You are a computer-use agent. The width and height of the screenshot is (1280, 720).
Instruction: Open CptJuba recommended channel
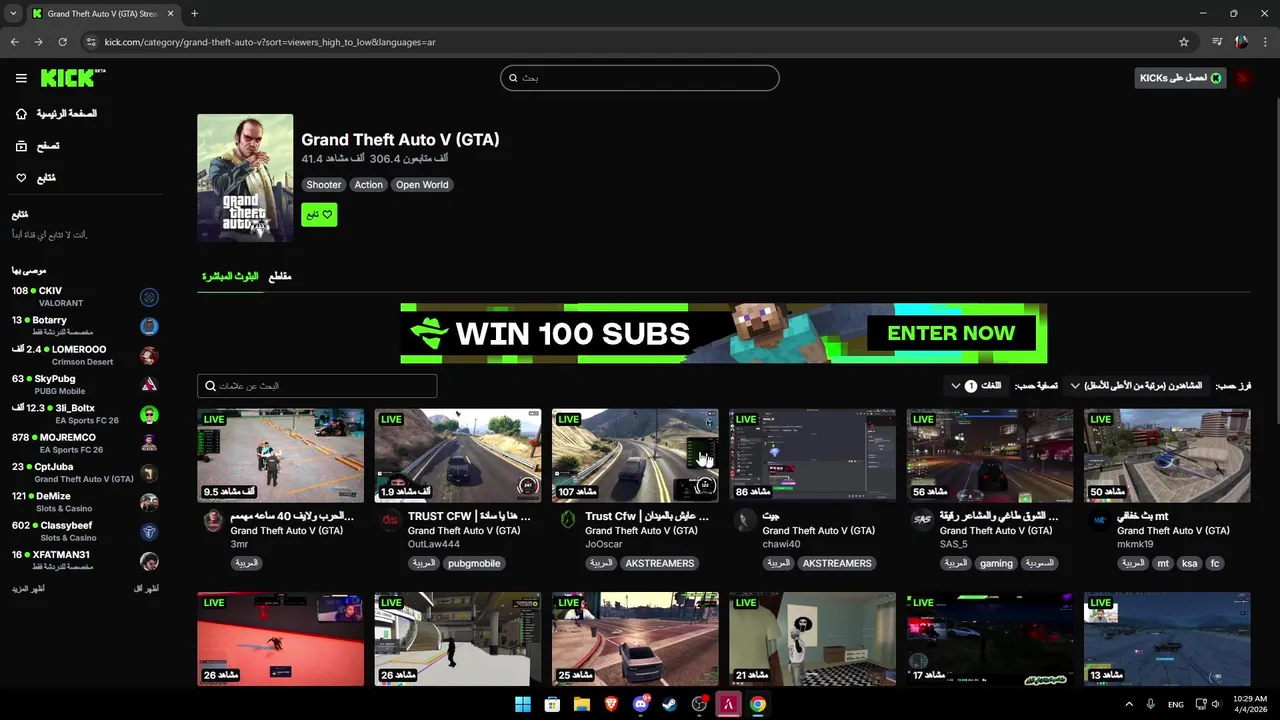tap(85, 472)
